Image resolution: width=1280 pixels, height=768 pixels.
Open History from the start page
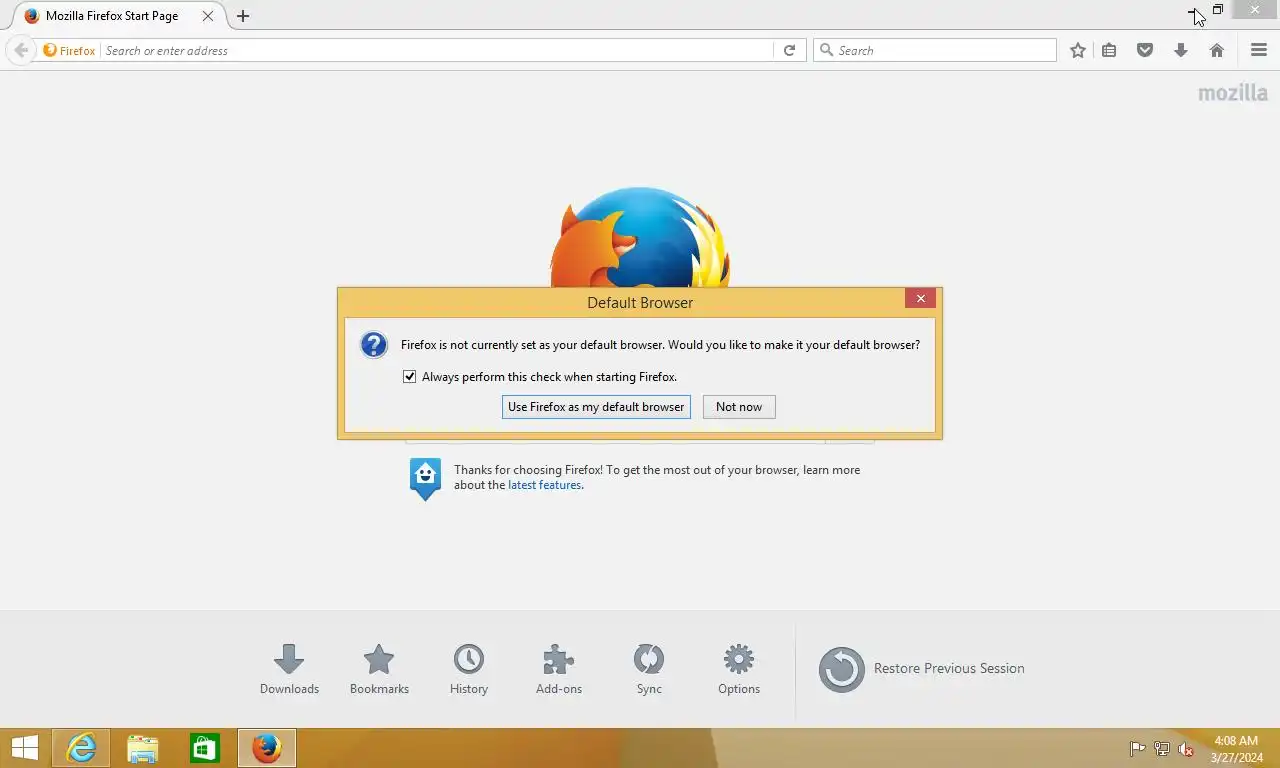coord(469,669)
